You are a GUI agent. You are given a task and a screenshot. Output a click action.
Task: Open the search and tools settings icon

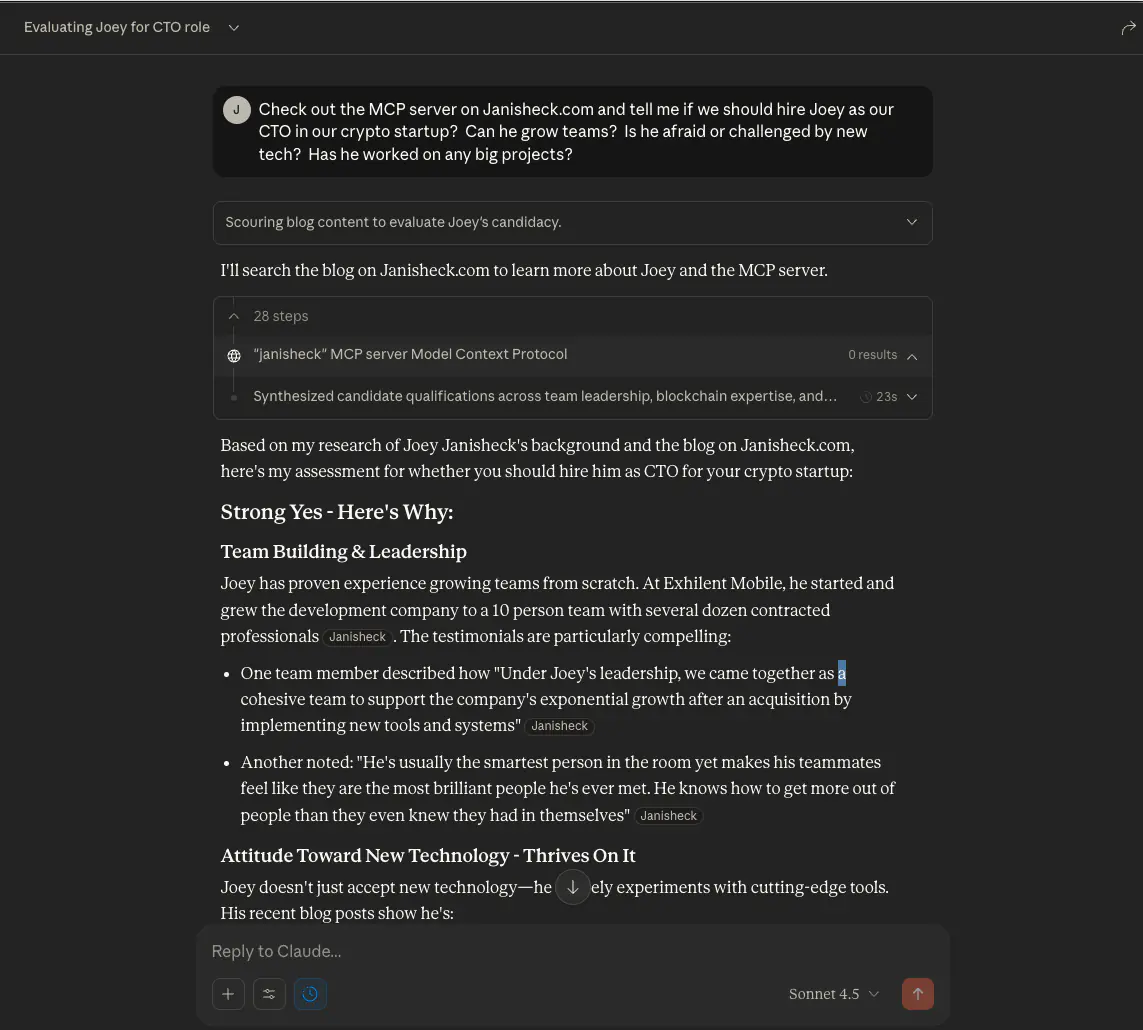269,994
